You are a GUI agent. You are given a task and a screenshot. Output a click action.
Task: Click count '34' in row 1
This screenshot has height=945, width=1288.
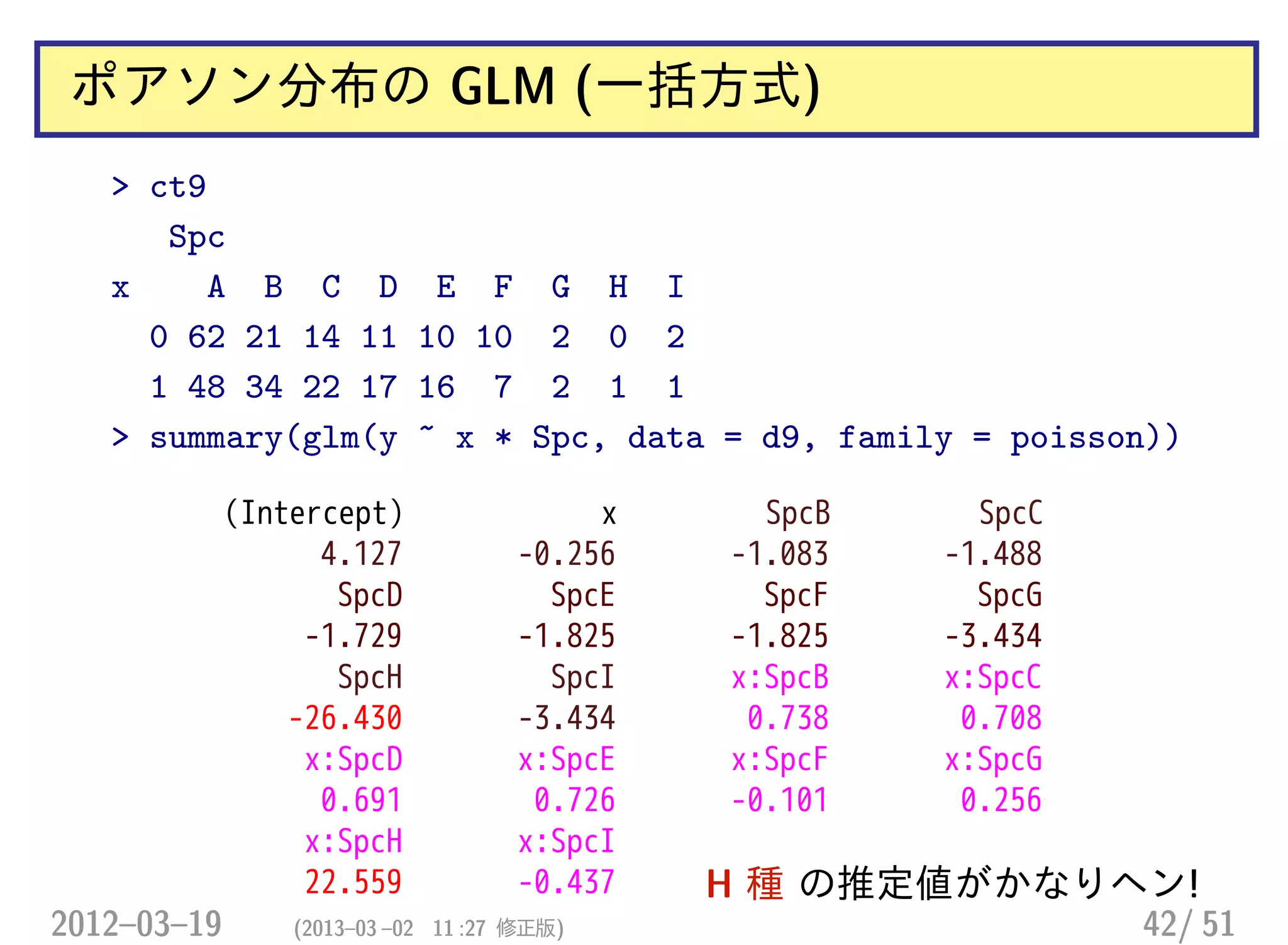point(264,387)
